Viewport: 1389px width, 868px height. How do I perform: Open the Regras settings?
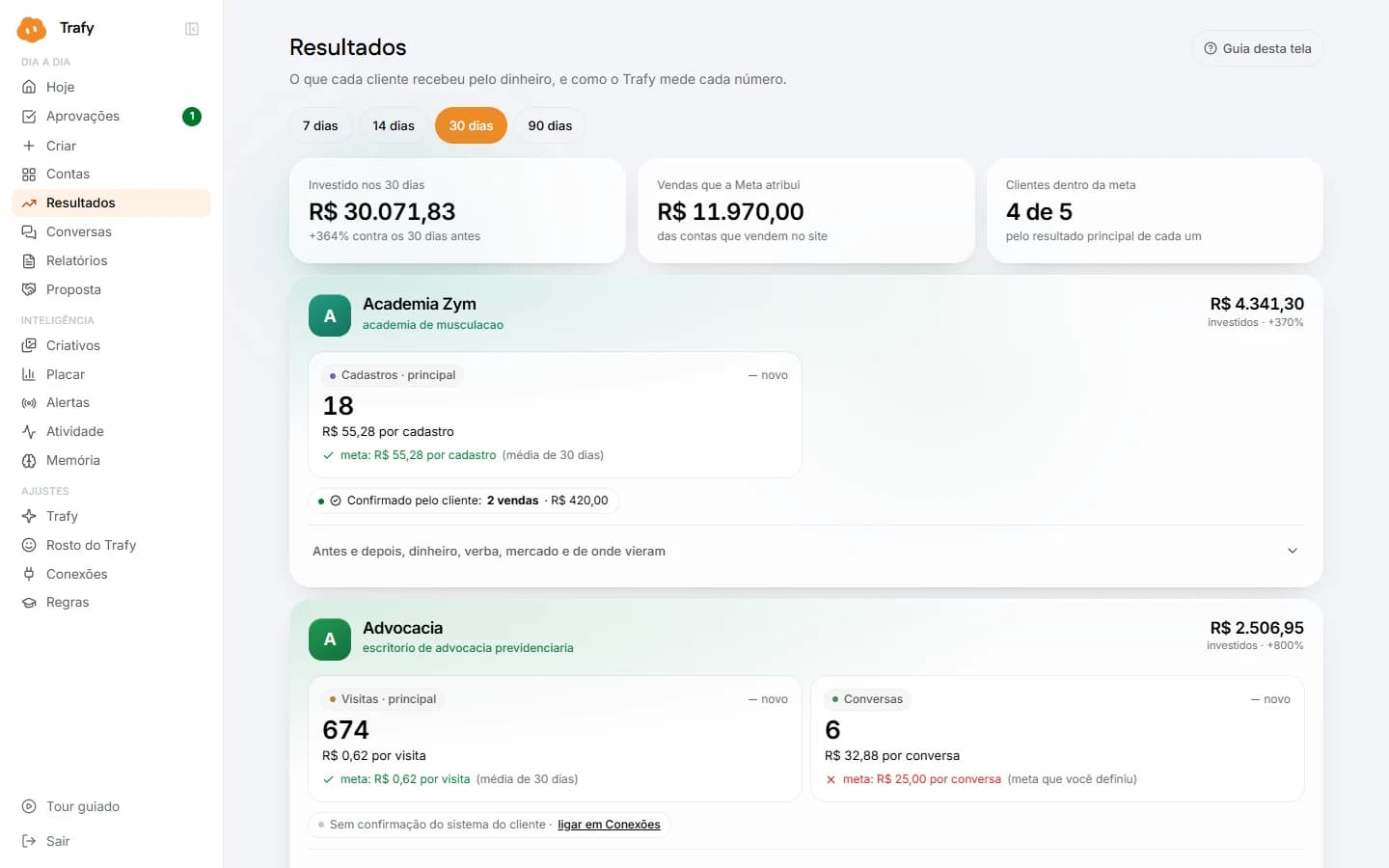pyautogui.click(x=111, y=602)
